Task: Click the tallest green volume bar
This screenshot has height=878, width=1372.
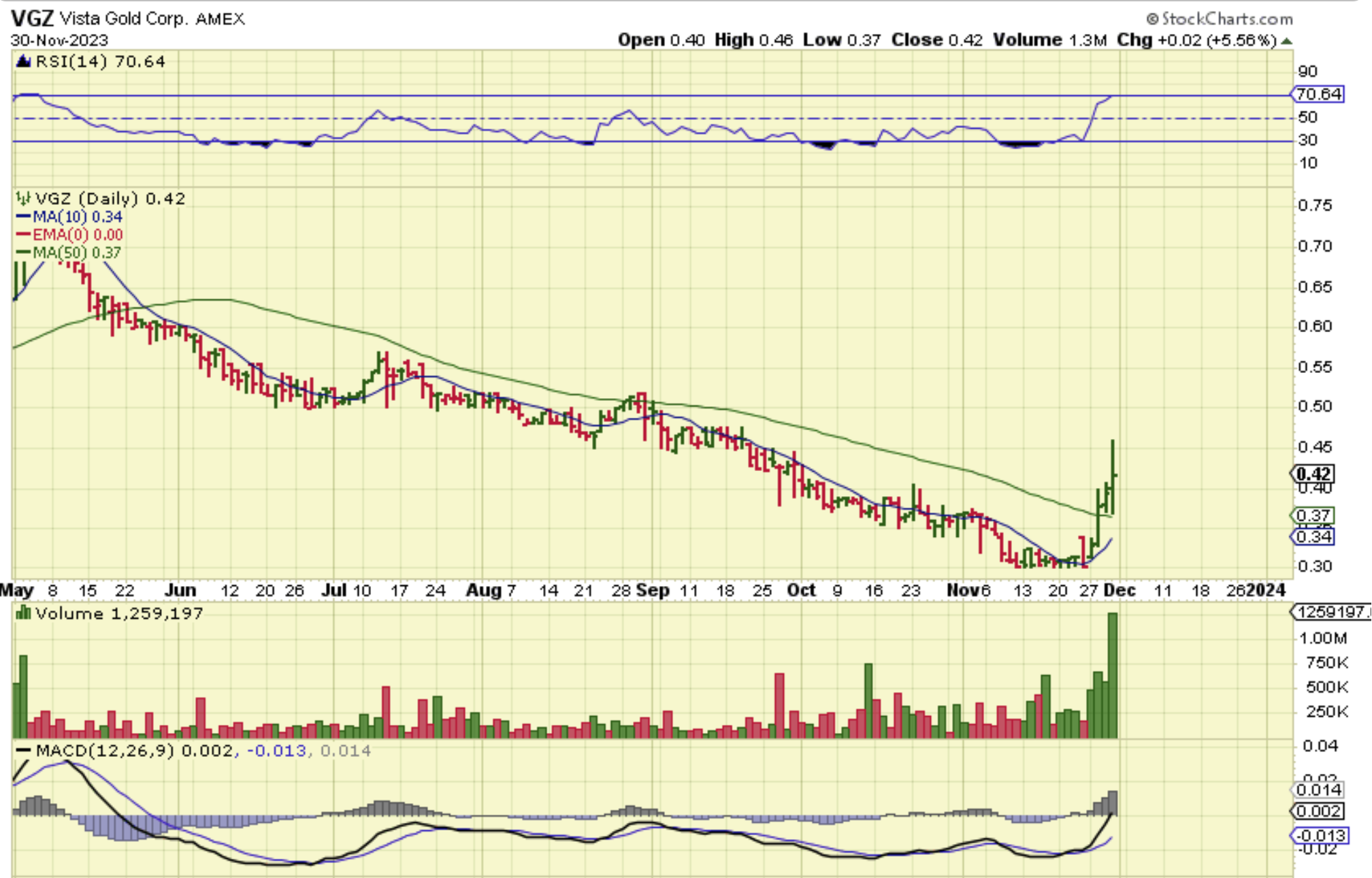Action: click(1112, 674)
